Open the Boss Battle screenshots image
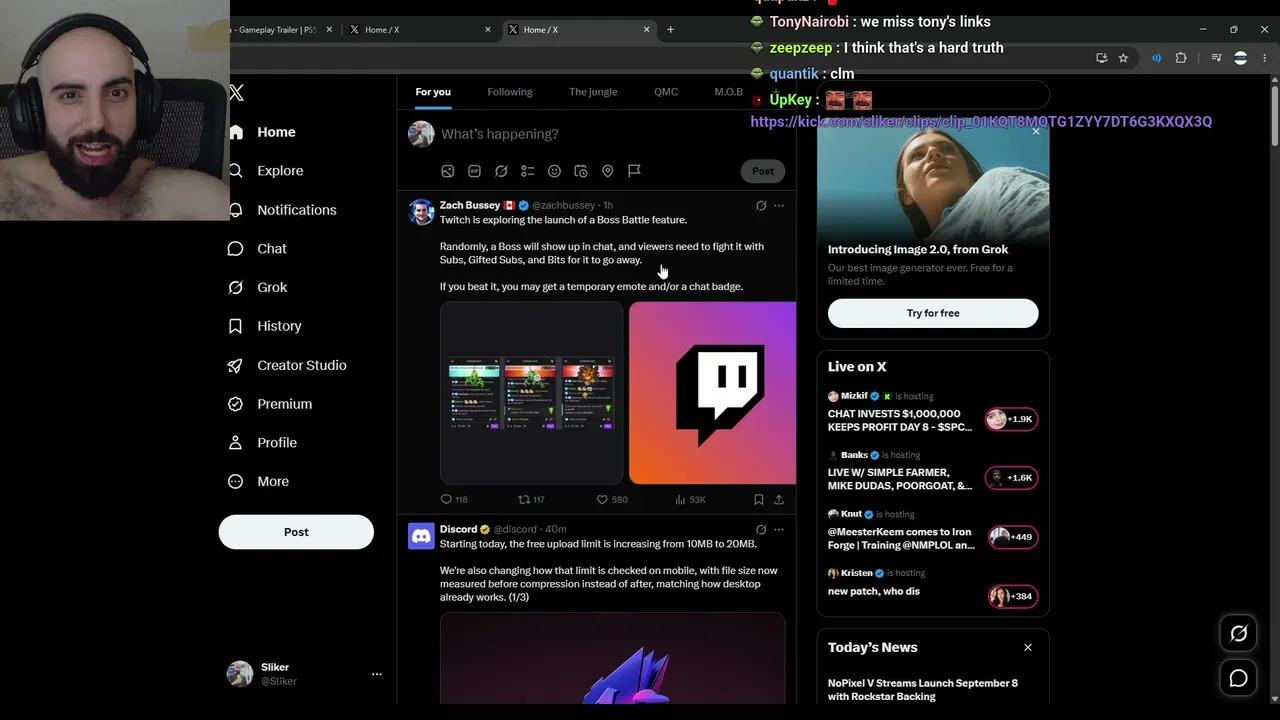The image size is (1280, 720). point(532,393)
